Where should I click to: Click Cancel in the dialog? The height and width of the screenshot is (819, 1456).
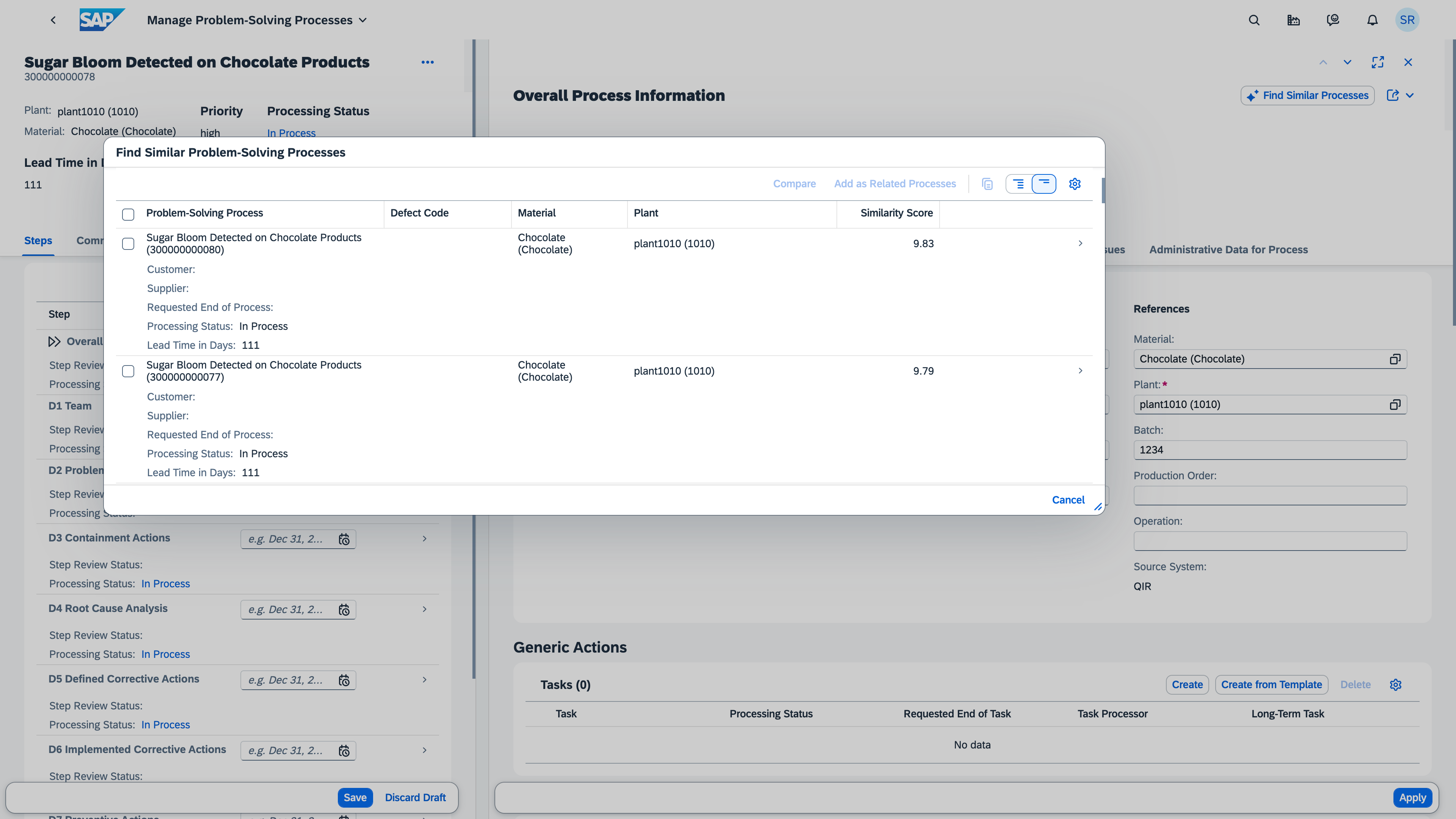(x=1068, y=500)
